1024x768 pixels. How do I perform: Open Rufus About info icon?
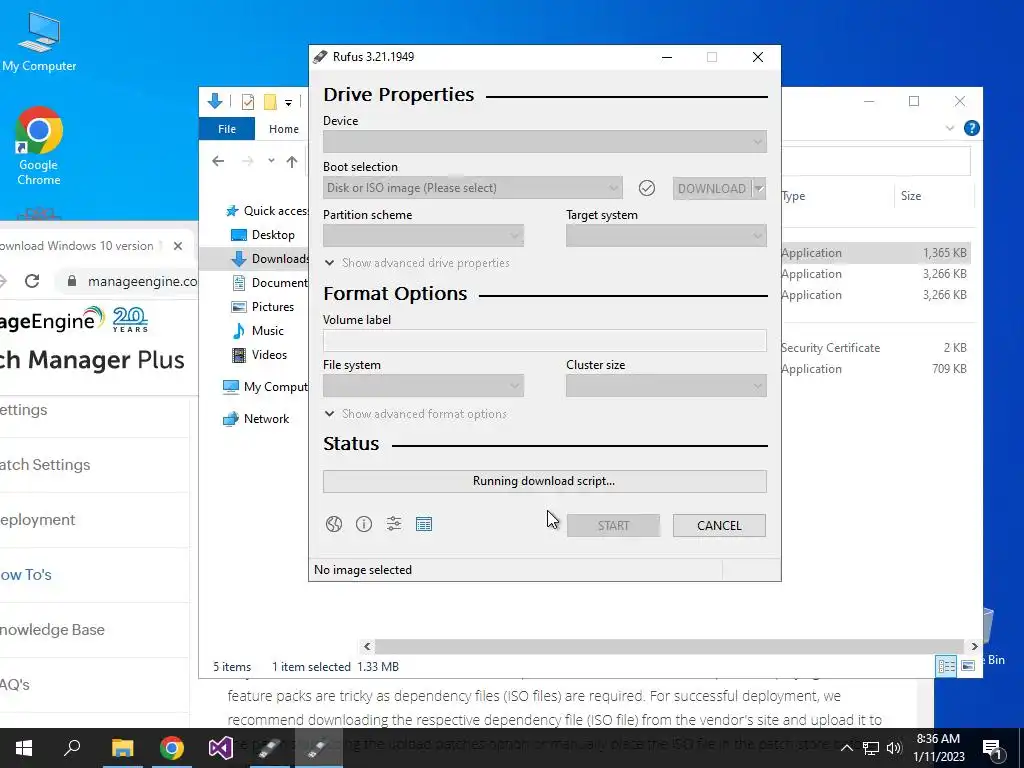364,524
